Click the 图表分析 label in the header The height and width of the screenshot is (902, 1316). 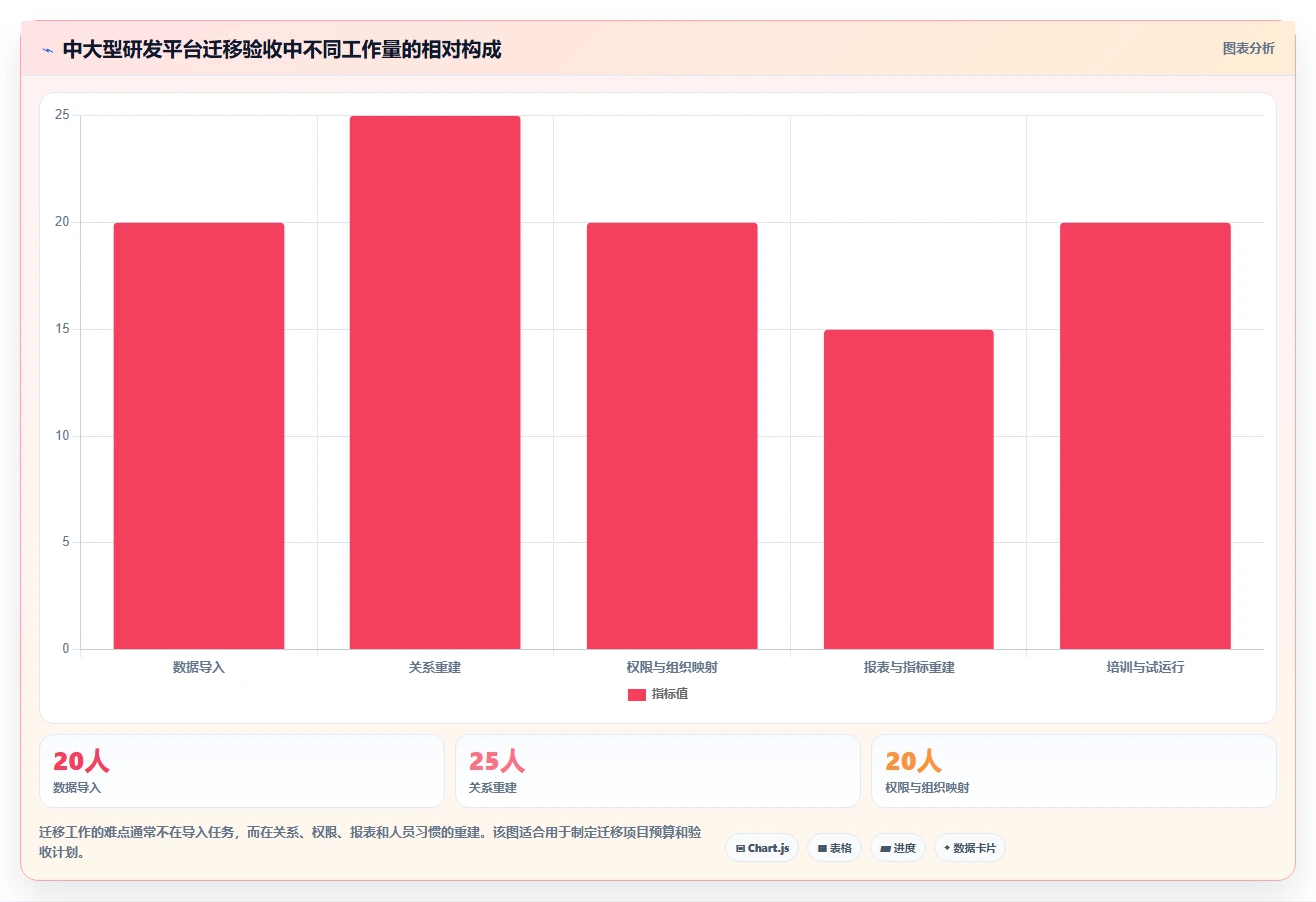click(x=1249, y=48)
